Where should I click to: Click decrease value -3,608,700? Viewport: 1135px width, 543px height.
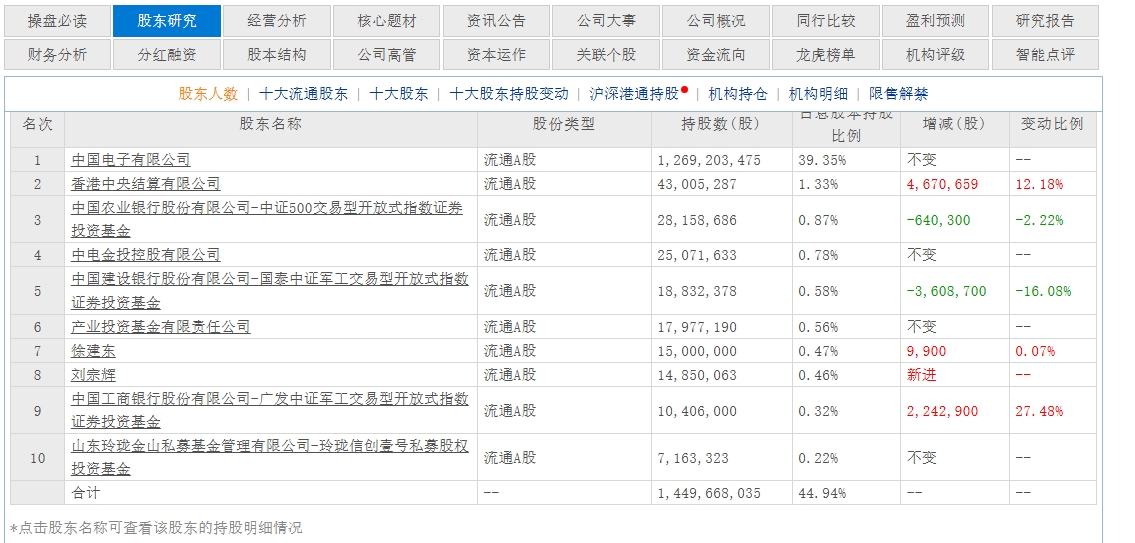click(946, 291)
